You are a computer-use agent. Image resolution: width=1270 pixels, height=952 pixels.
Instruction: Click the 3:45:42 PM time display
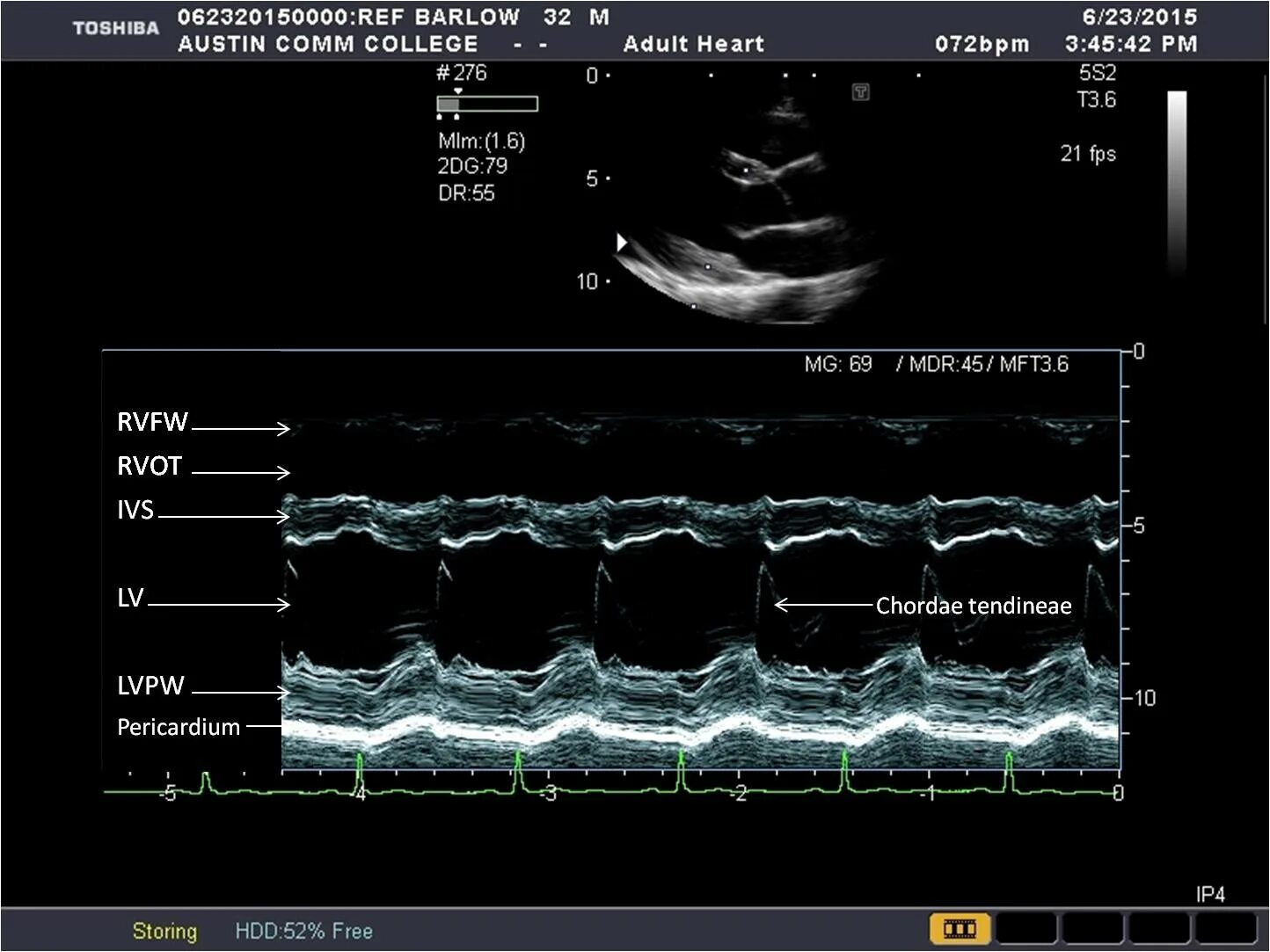(1131, 44)
